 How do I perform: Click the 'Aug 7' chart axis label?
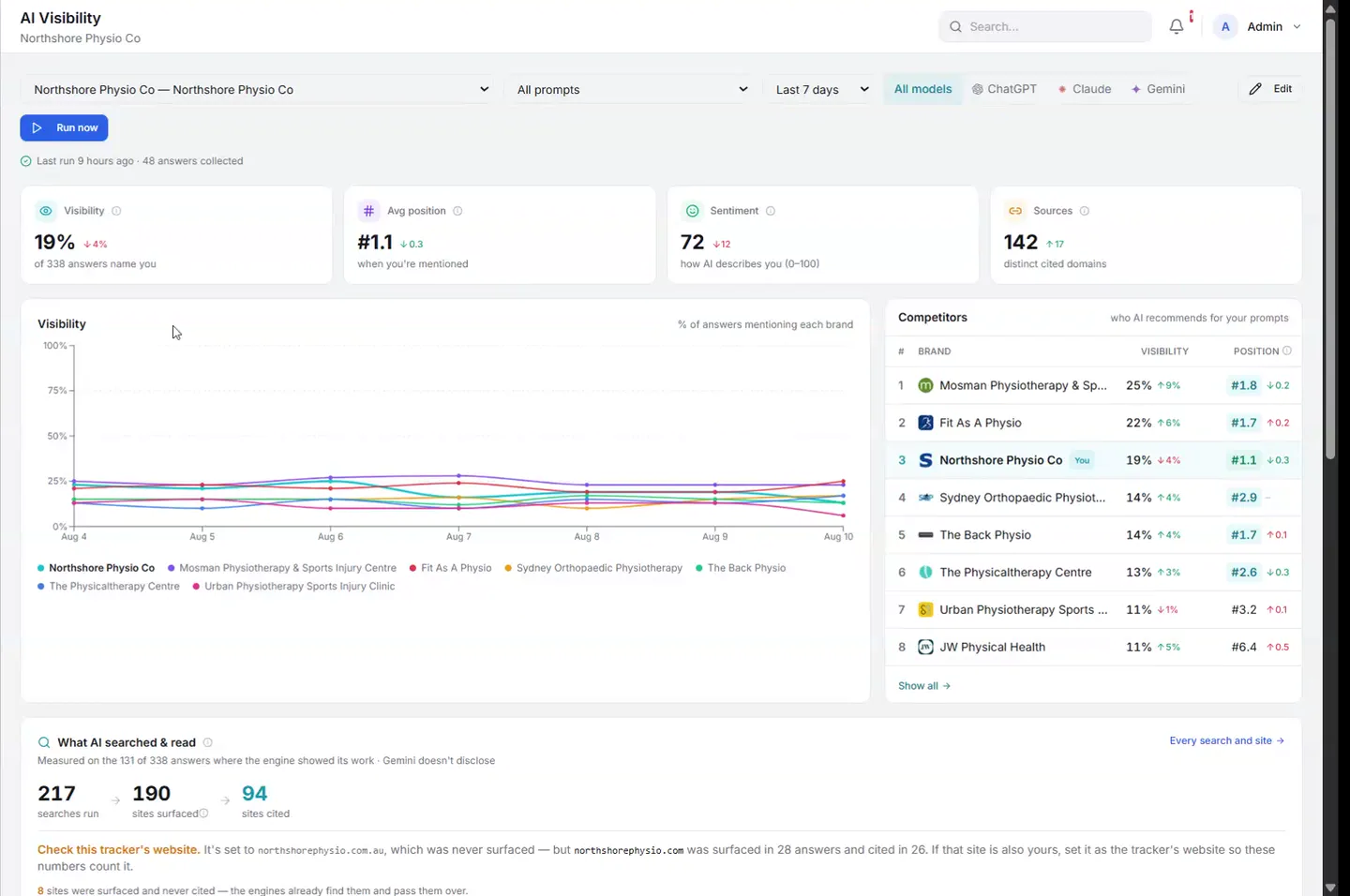tap(458, 537)
